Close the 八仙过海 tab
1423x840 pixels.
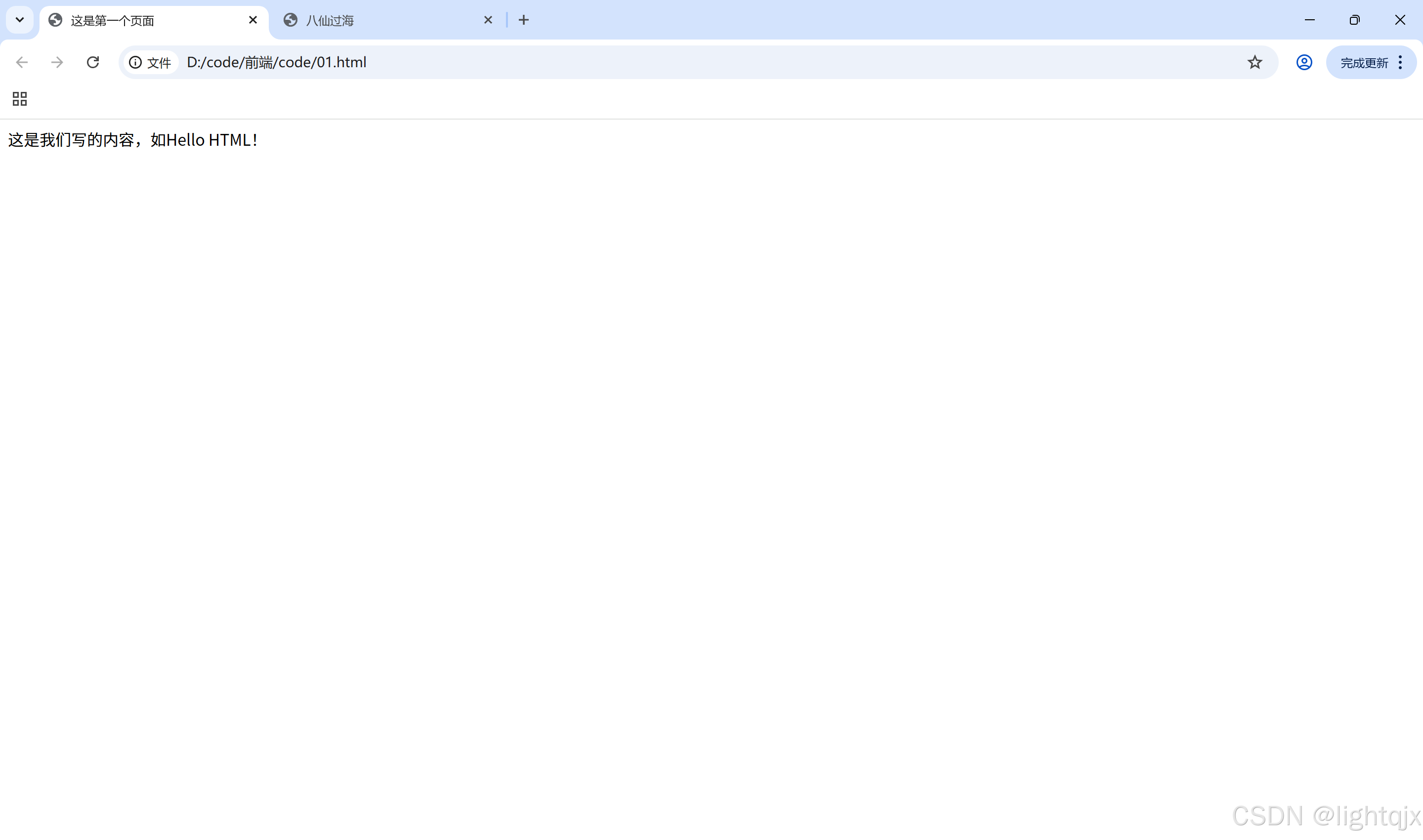[488, 20]
